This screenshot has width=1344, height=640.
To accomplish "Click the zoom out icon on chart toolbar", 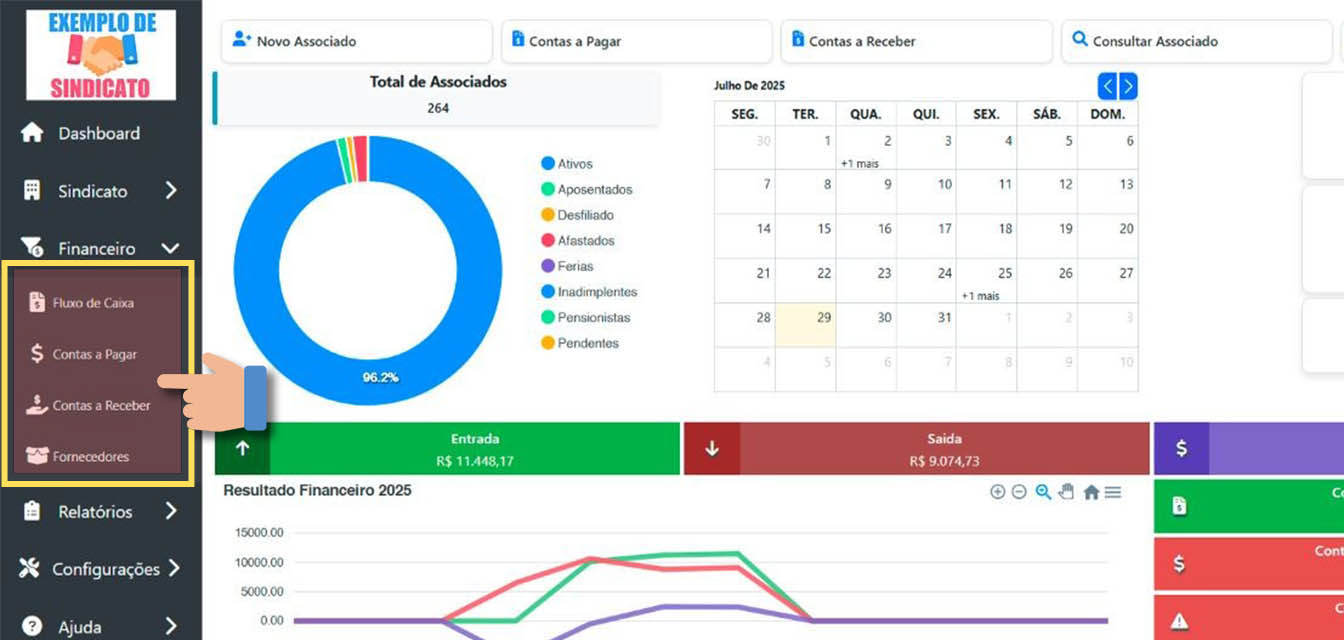I will 1019,492.
